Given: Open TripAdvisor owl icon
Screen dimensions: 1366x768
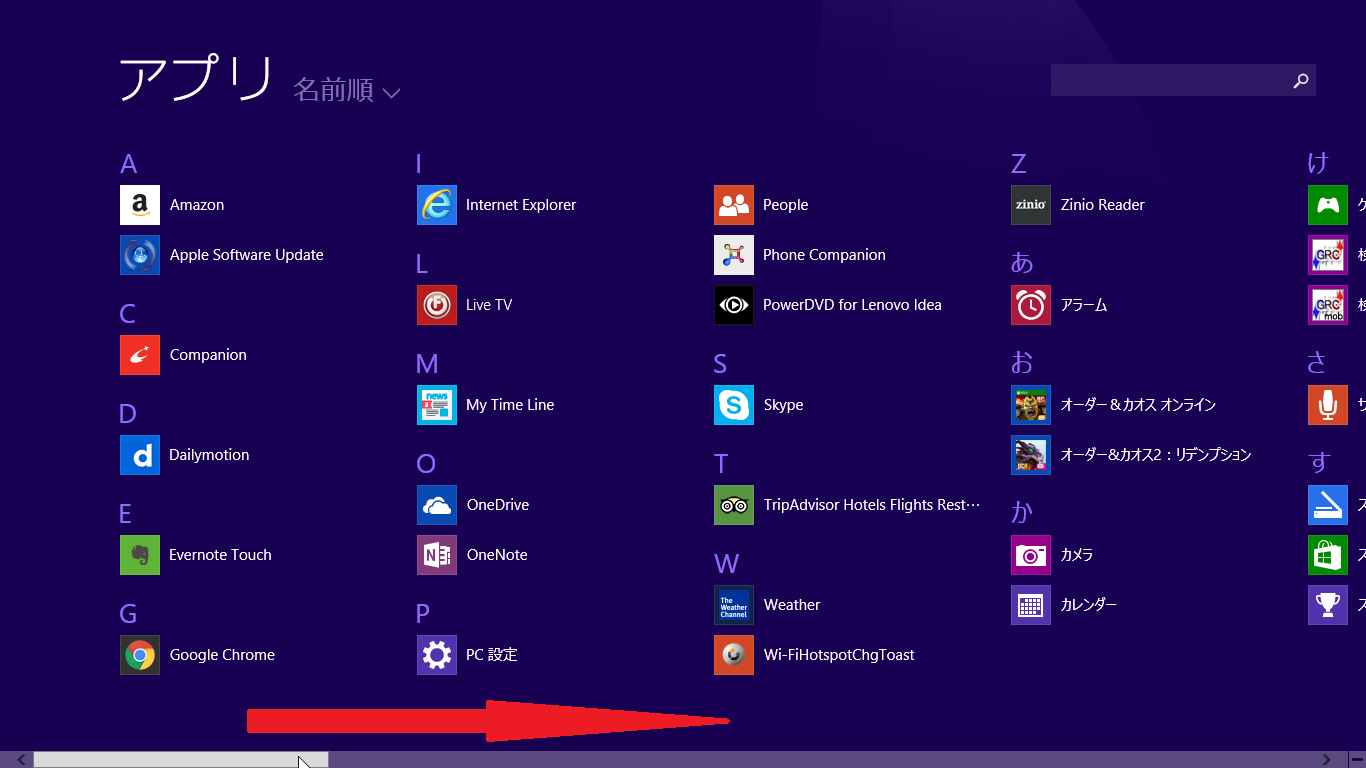Looking at the screenshot, I should click(x=734, y=505).
